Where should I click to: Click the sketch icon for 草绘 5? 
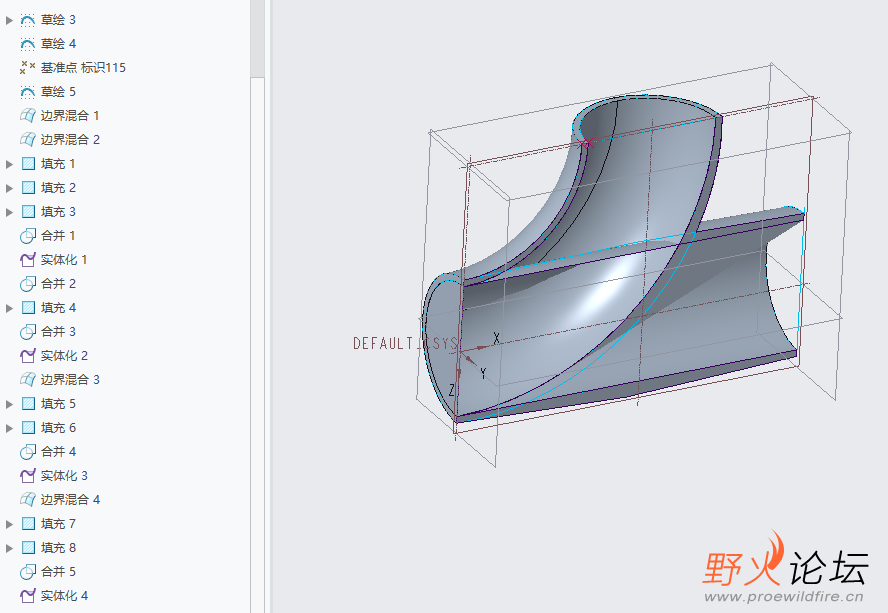(27, 92)
